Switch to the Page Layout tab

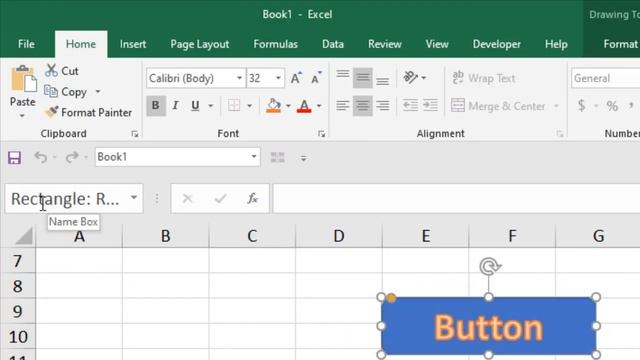pos(200,44)
